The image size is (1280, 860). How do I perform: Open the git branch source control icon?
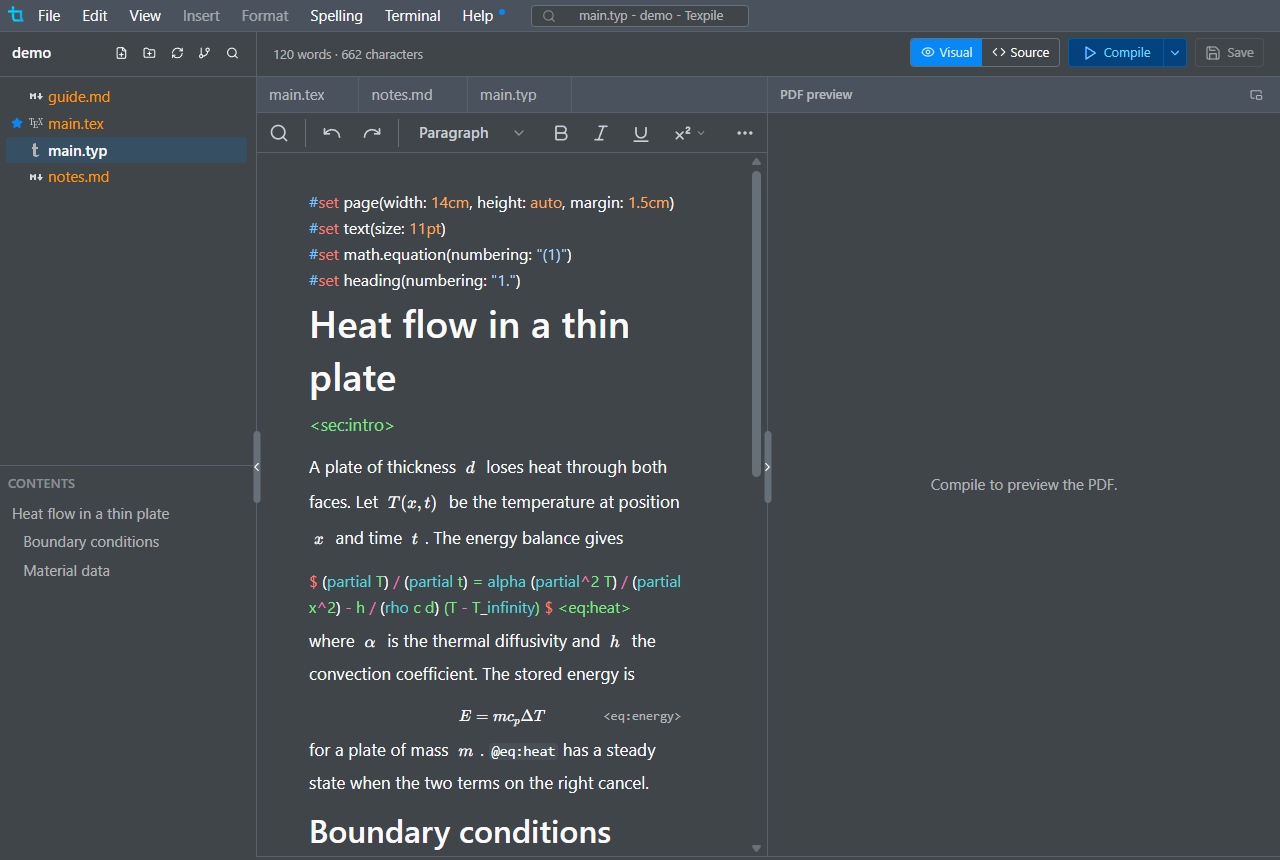pyautogui.click(x=205, y=53)
